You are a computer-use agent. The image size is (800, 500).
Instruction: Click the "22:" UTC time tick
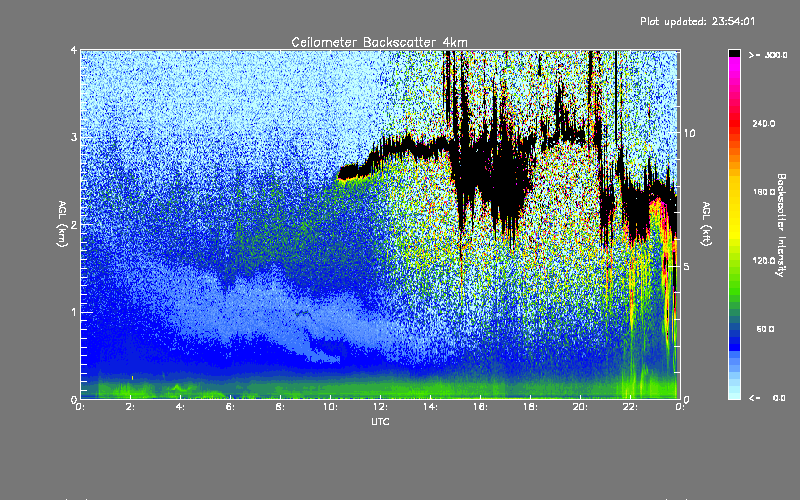tap(630, 407)
